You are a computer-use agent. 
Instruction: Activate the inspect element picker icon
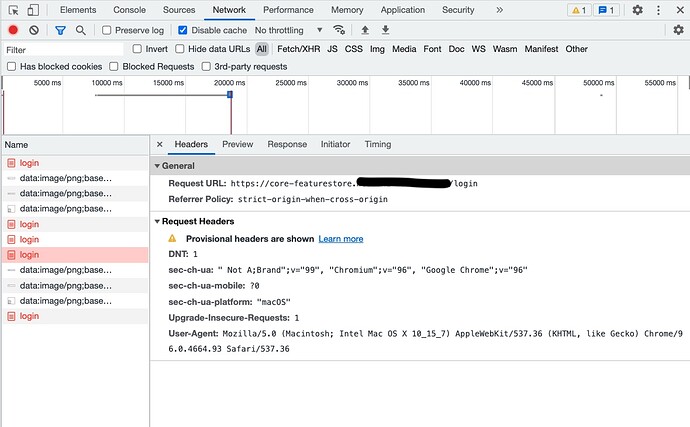point(14,10)
